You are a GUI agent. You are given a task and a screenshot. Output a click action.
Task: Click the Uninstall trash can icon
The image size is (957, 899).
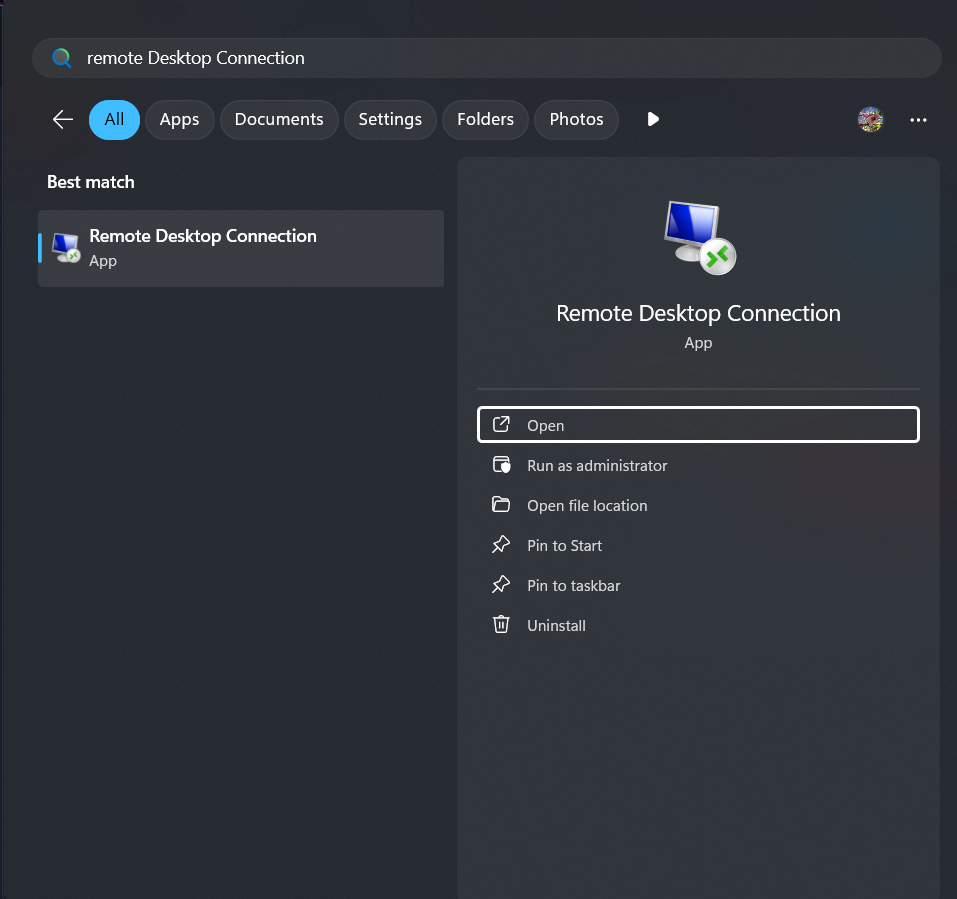[501, 624]
